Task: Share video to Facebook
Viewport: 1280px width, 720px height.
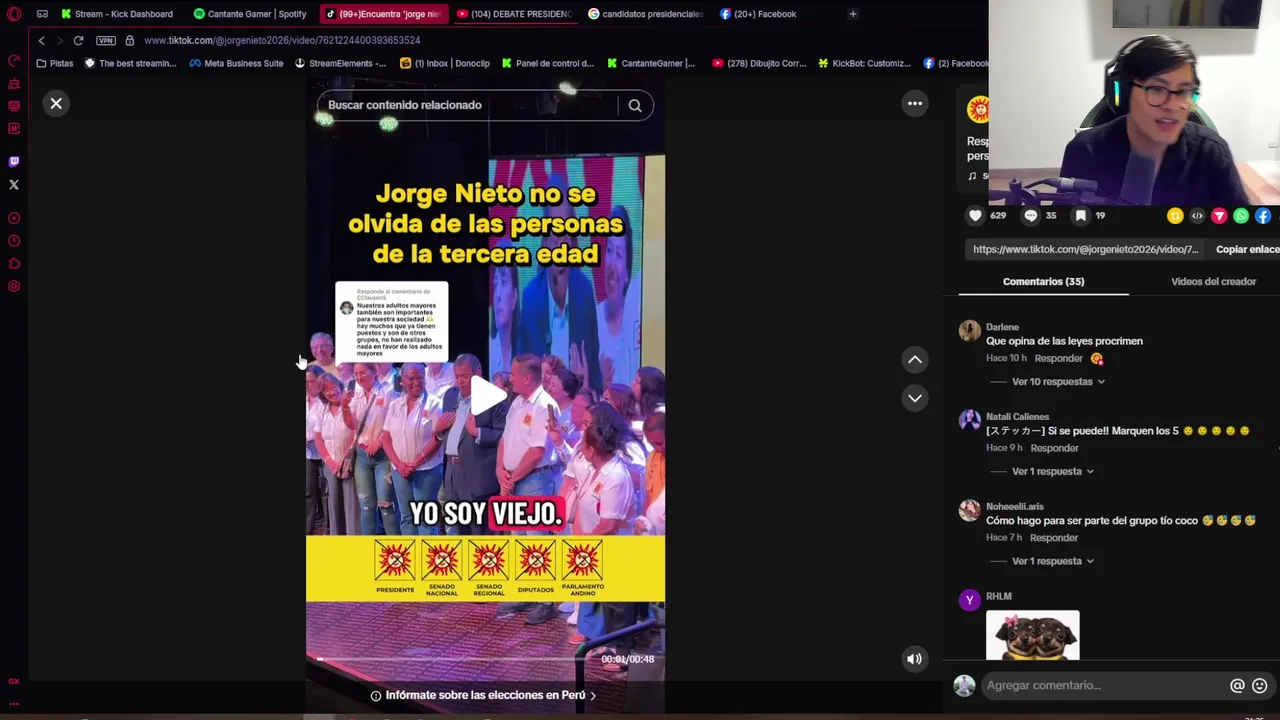Action: pyautogui.click(x=1263, y=216)
